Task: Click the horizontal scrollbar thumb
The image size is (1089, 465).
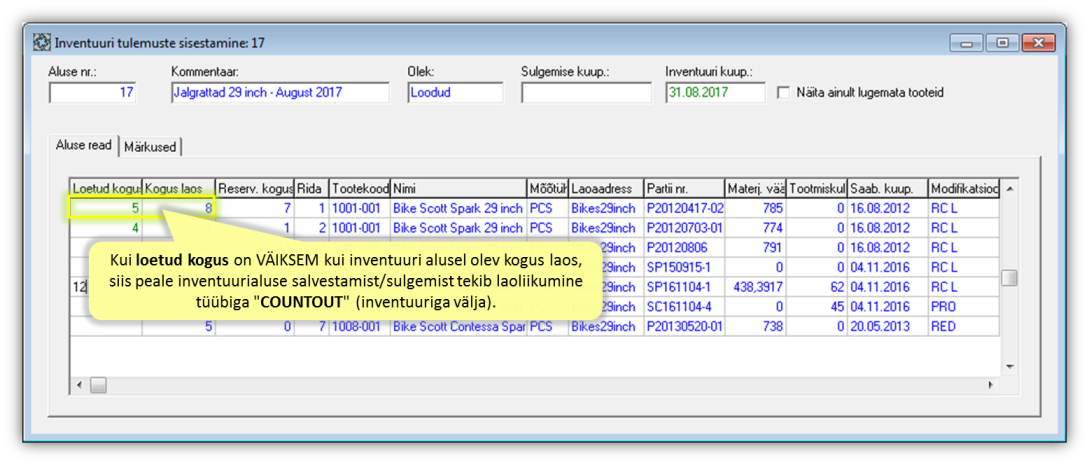Action: coord(98,385)
